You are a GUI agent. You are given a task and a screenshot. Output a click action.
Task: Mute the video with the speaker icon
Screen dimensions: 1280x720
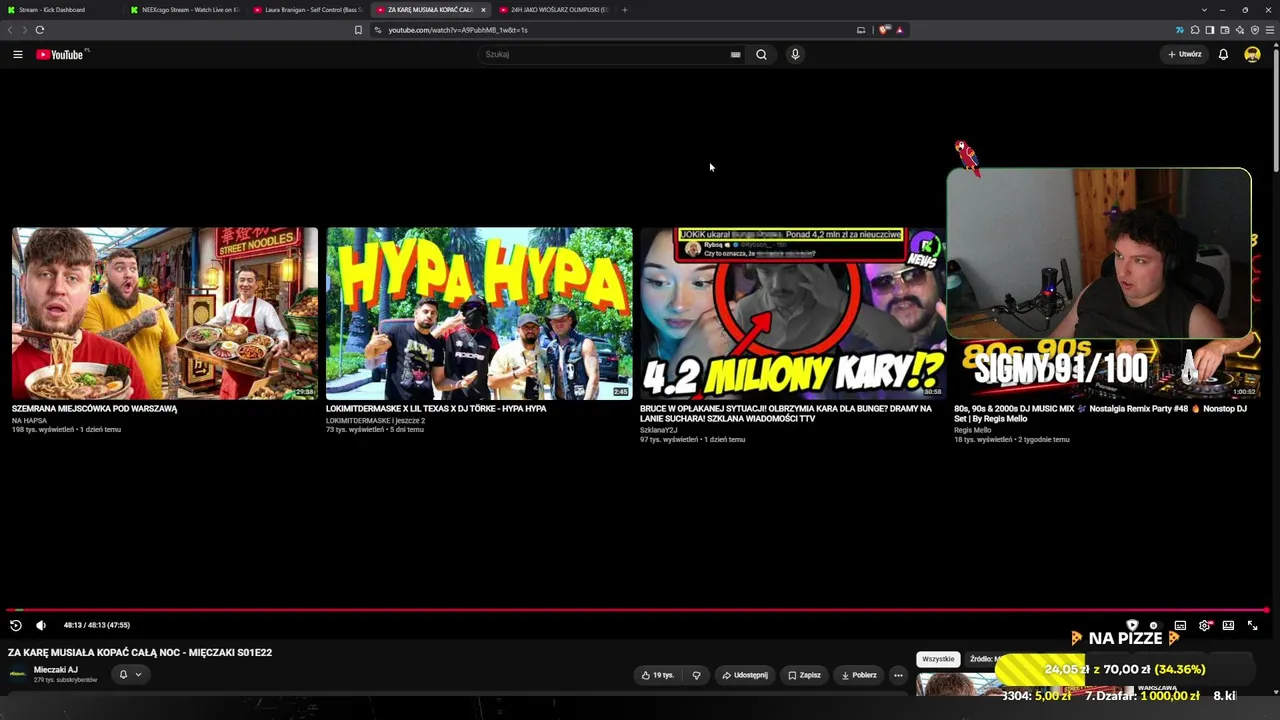point(41,625)
